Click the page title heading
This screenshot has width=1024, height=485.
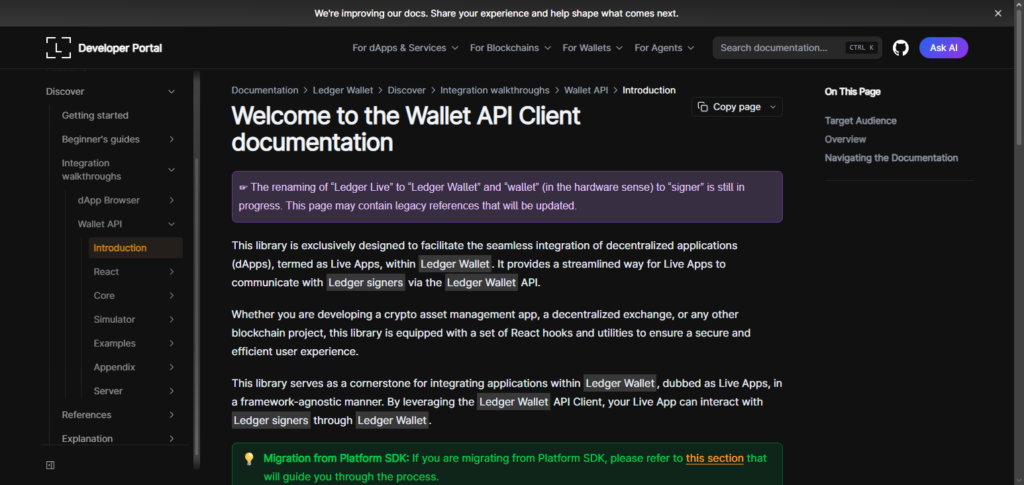pos(406,129)
